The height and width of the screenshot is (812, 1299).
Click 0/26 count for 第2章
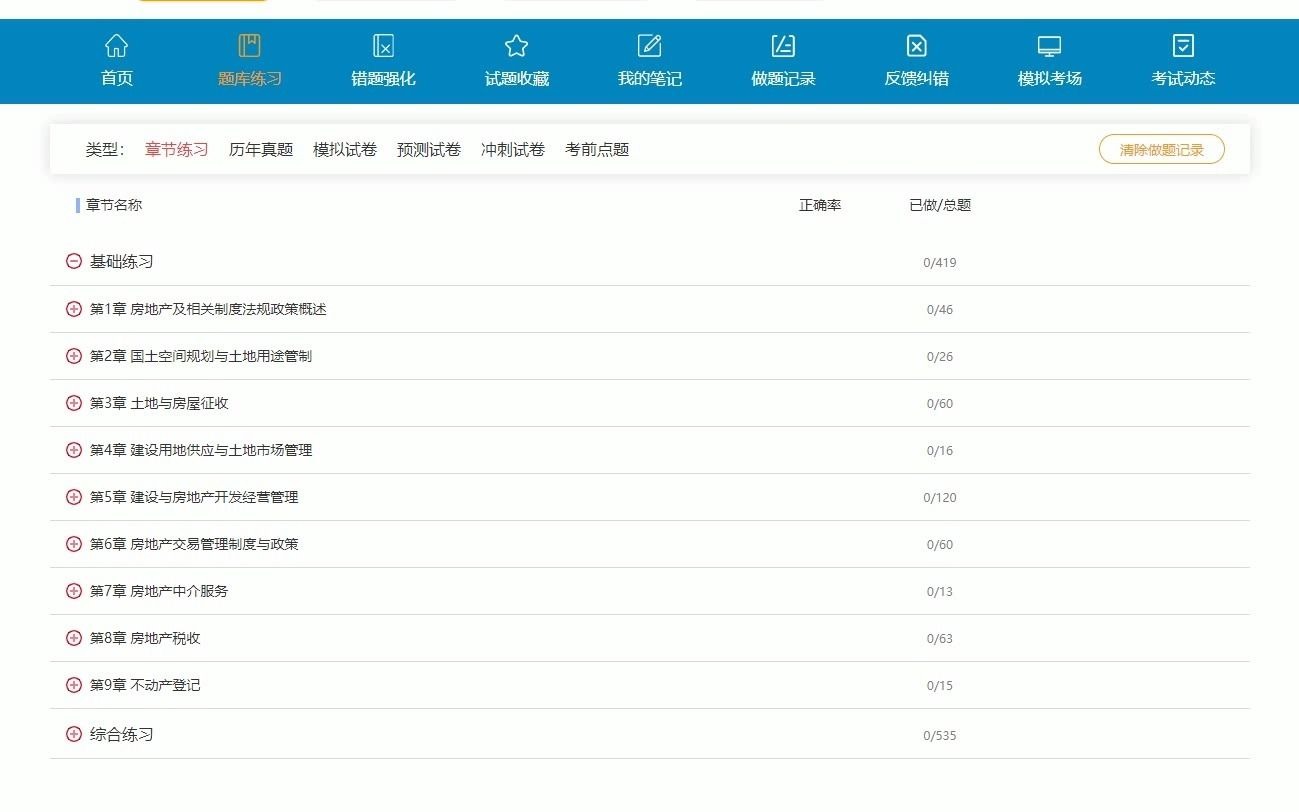tap(940, 357)
